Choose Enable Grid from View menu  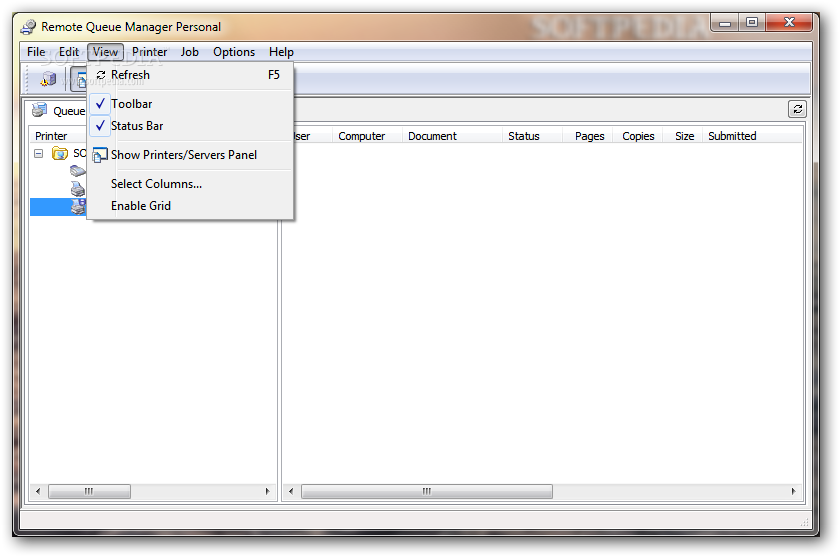pyautogui.click(x=190, y=206)
